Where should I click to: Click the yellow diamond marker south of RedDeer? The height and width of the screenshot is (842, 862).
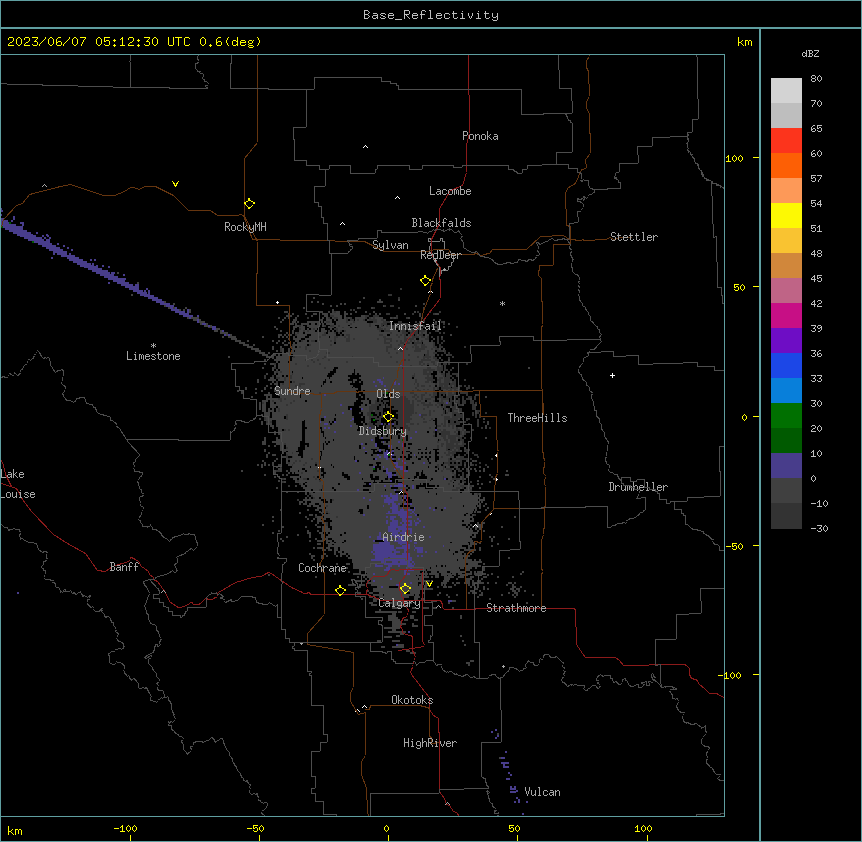(425, 281)
